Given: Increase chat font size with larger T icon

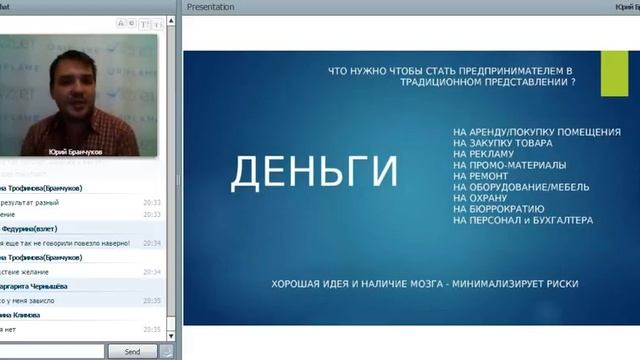Looking at the screenshot, I should pos(144,24).
